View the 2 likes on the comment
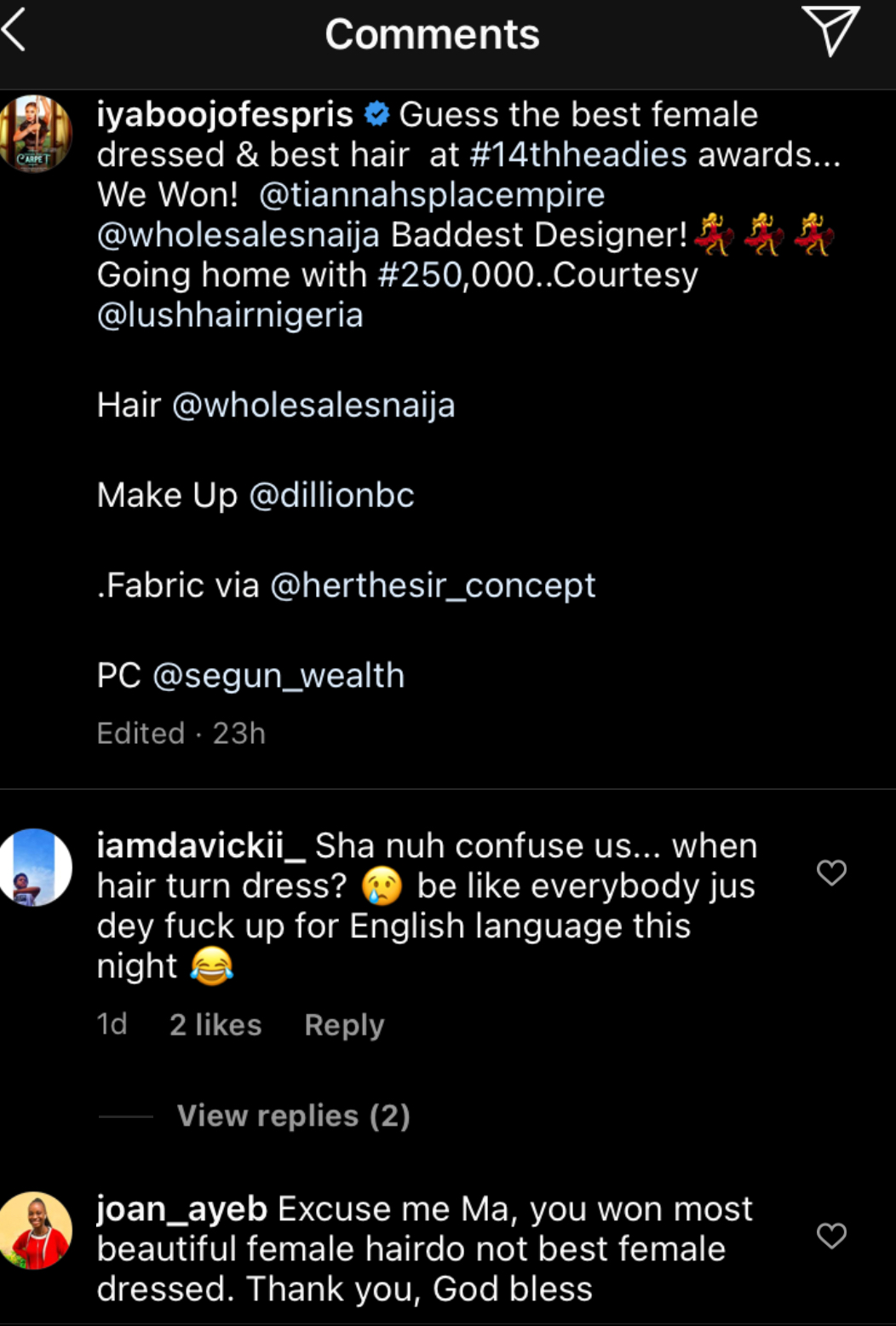The image size is (896, 1326). (x=215, y=1024)
